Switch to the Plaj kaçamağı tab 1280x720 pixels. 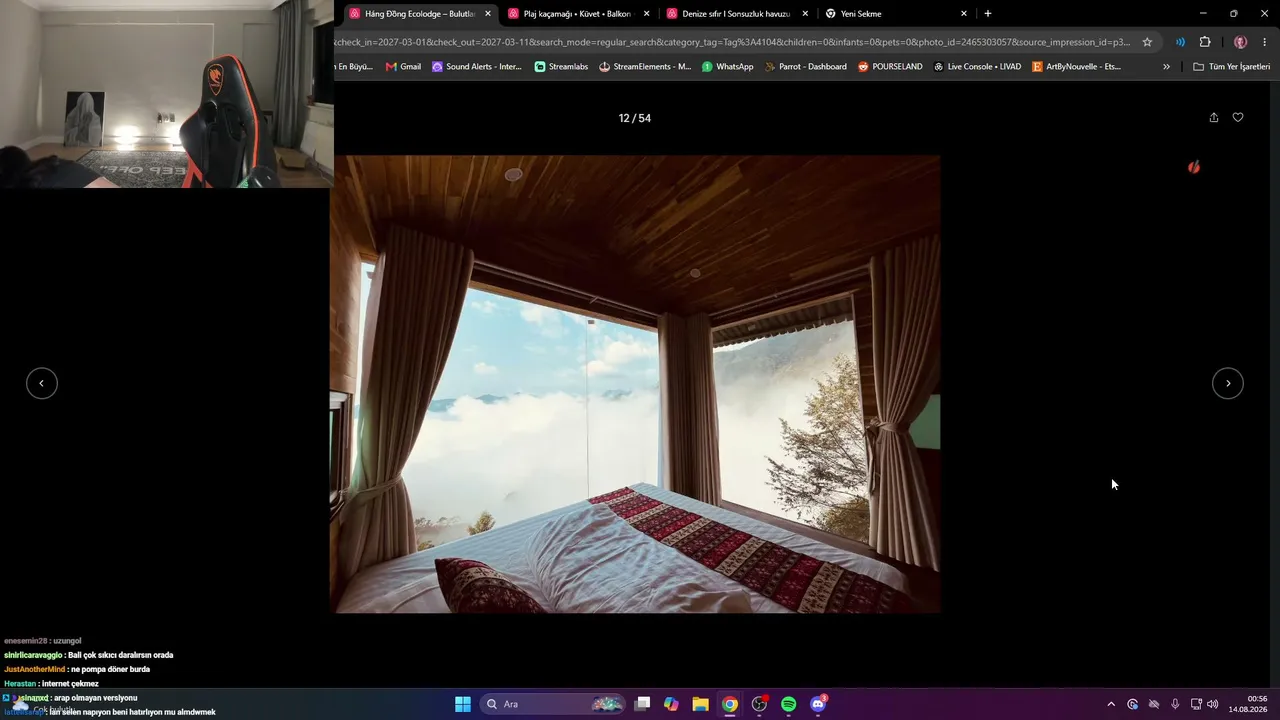[x=579, y=14]
